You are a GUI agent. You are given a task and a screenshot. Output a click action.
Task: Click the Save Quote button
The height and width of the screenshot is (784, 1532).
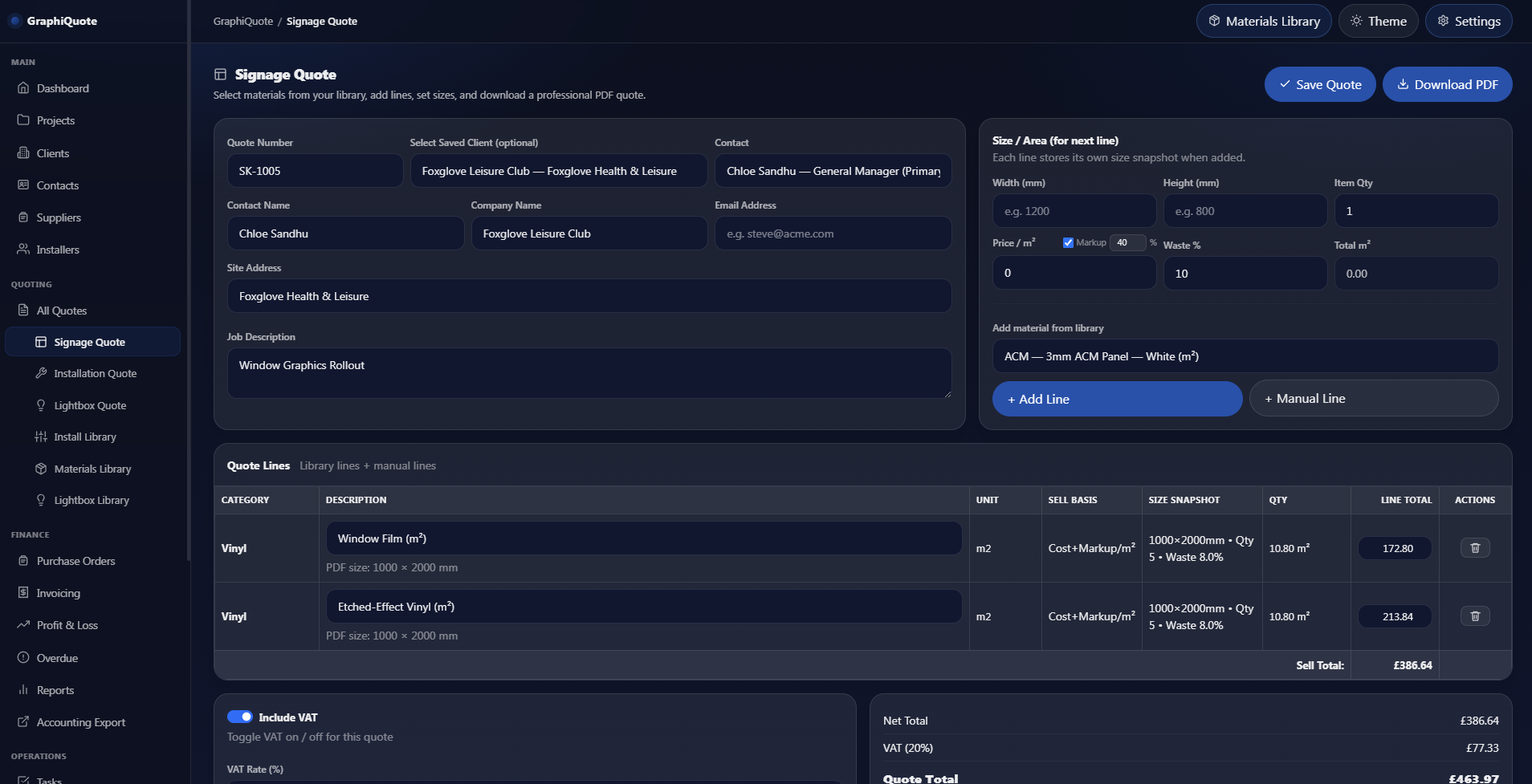pos(1320,84)
